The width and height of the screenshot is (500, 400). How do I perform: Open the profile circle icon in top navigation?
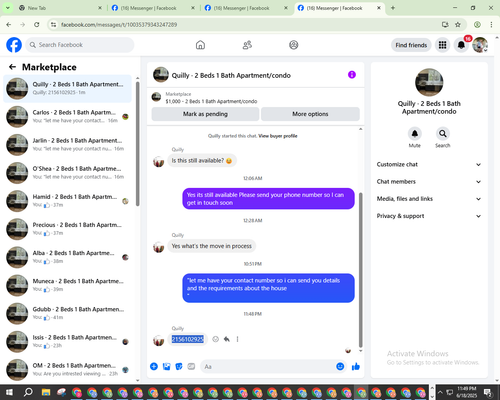coord(294,45)
